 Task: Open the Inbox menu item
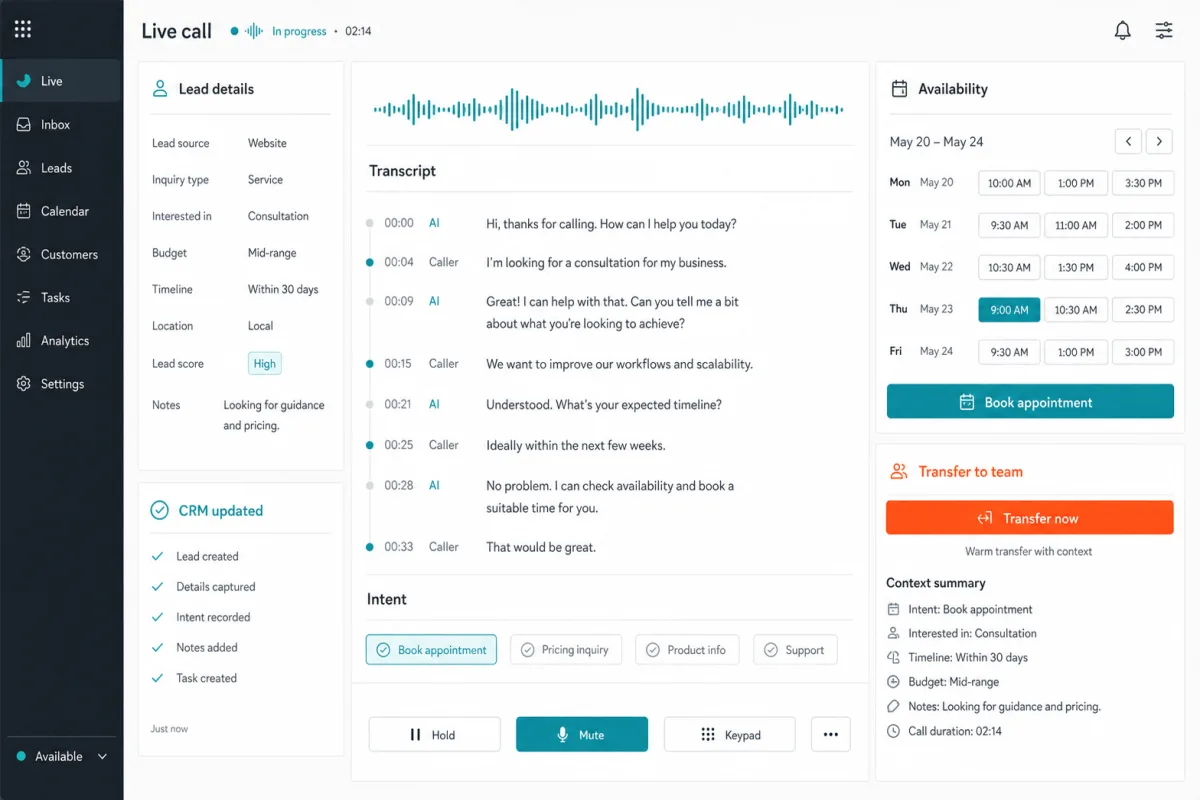pos(61,125)
